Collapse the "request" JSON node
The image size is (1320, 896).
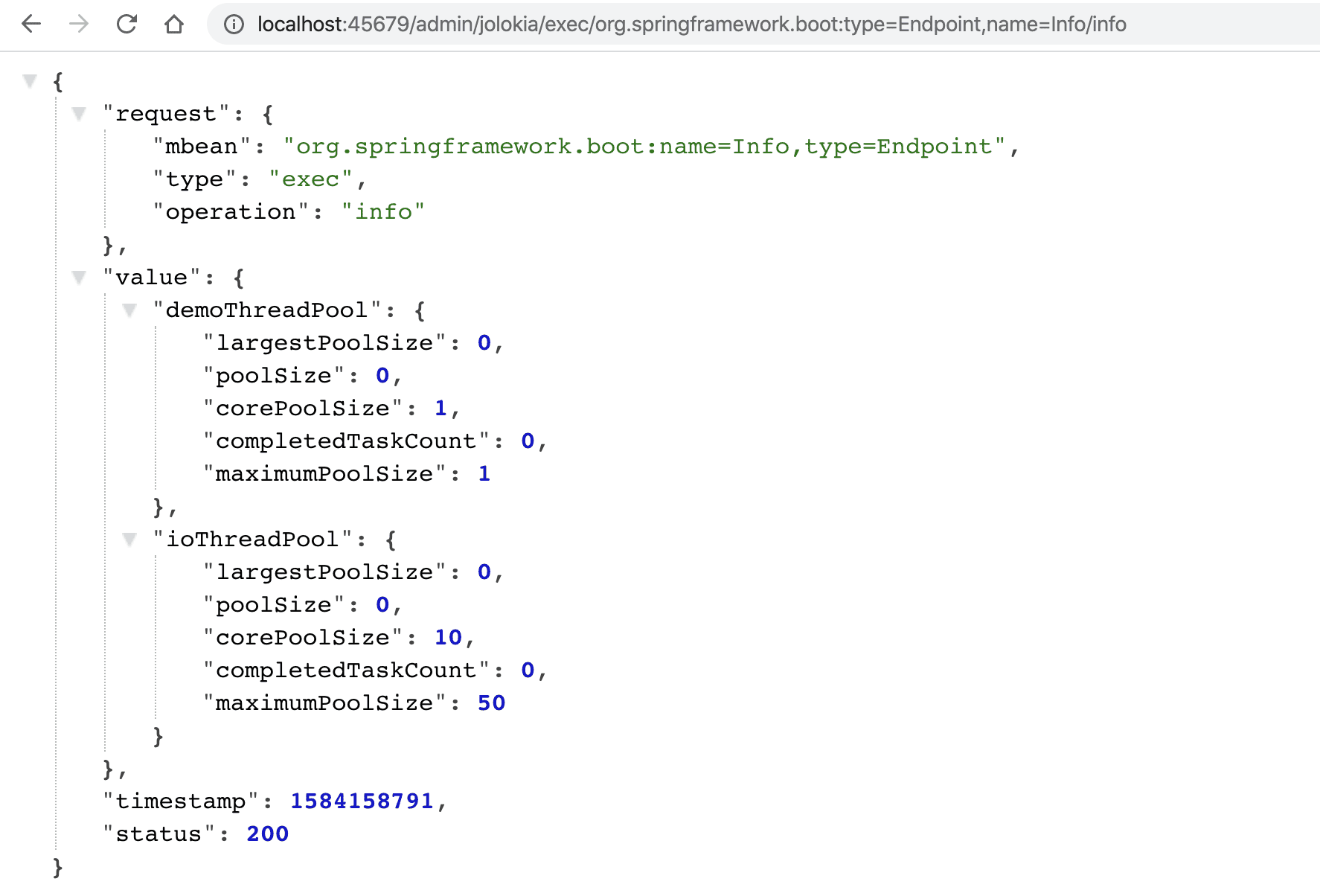point(79,113)
